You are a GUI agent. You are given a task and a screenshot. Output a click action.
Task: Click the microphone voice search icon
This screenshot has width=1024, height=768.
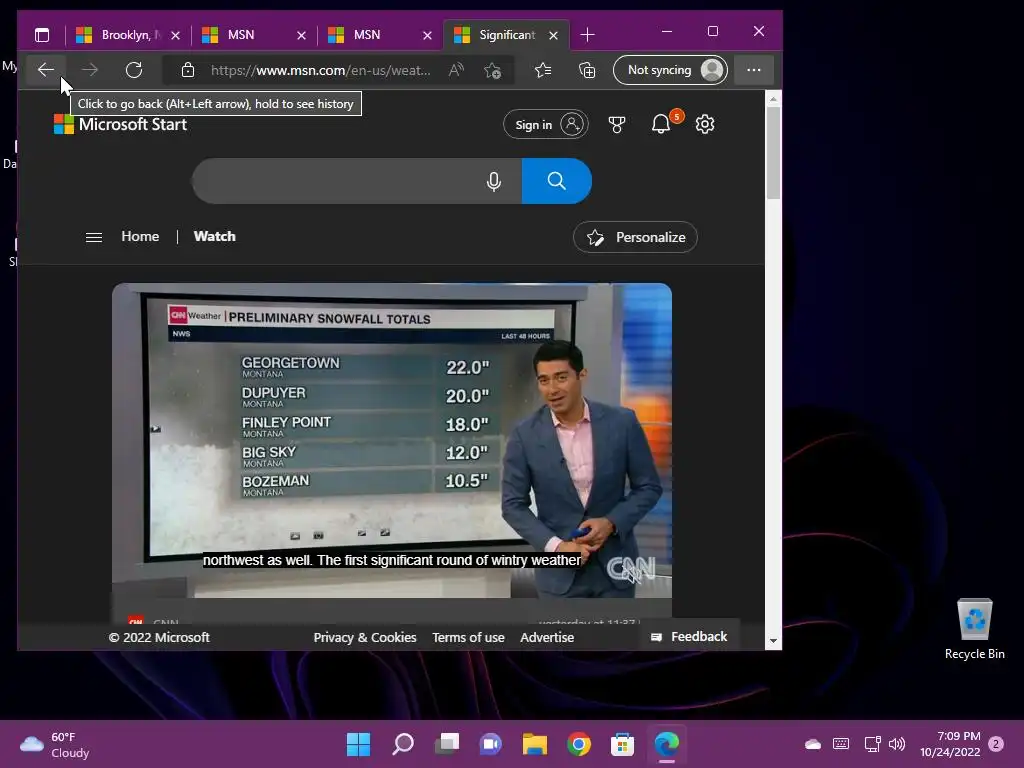tap(494, 181)
